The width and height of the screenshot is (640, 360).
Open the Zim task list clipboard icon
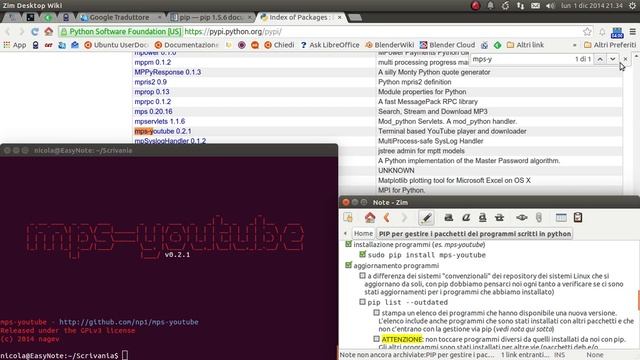578,218
